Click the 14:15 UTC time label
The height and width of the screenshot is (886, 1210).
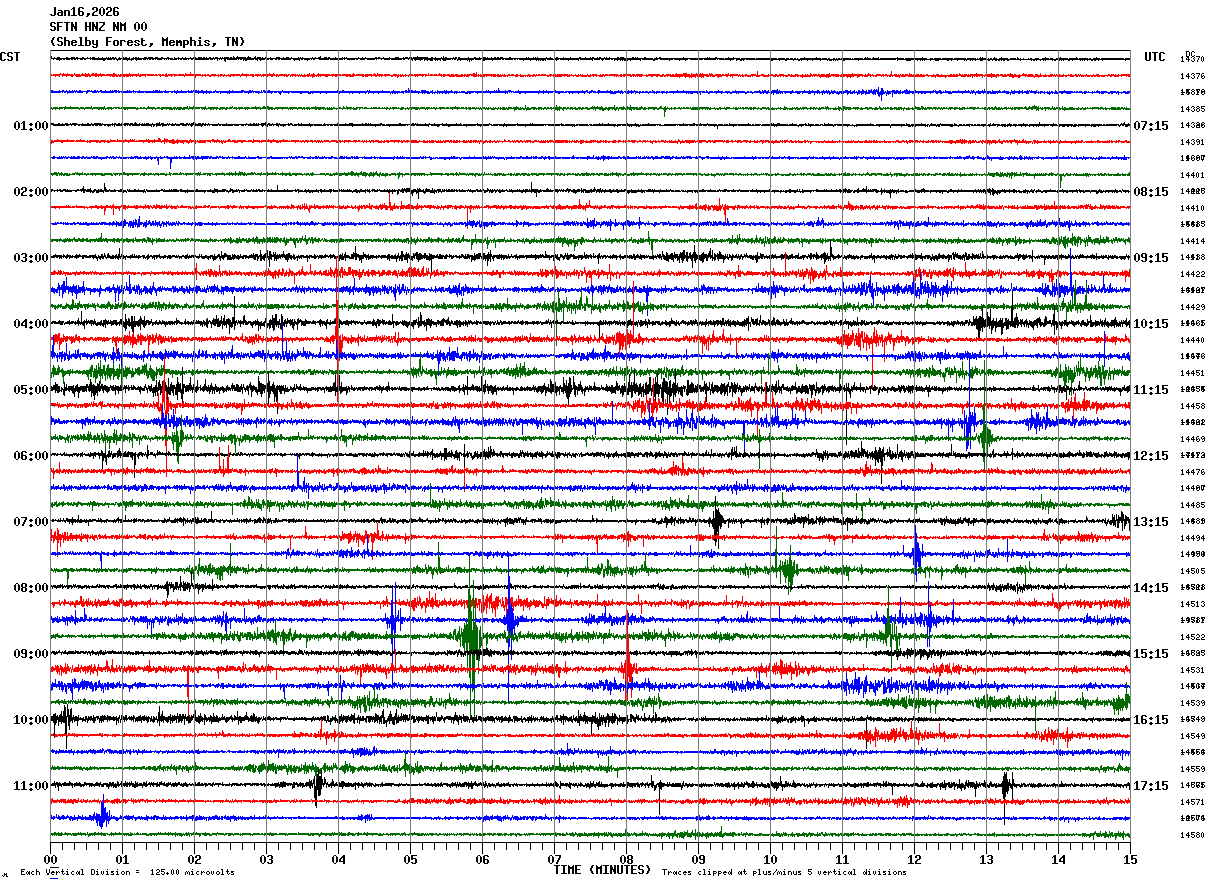[x=1151, y=588]
